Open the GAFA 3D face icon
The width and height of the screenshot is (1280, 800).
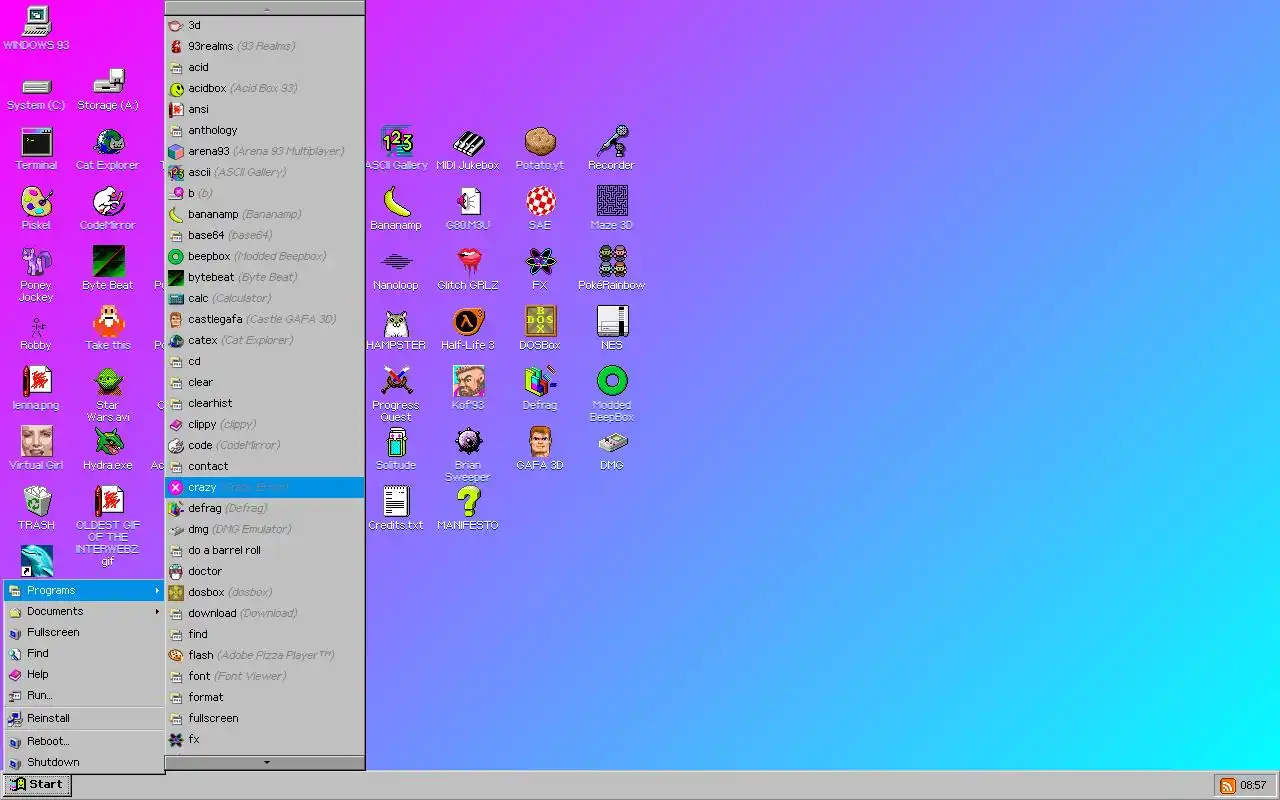(540, 449)
